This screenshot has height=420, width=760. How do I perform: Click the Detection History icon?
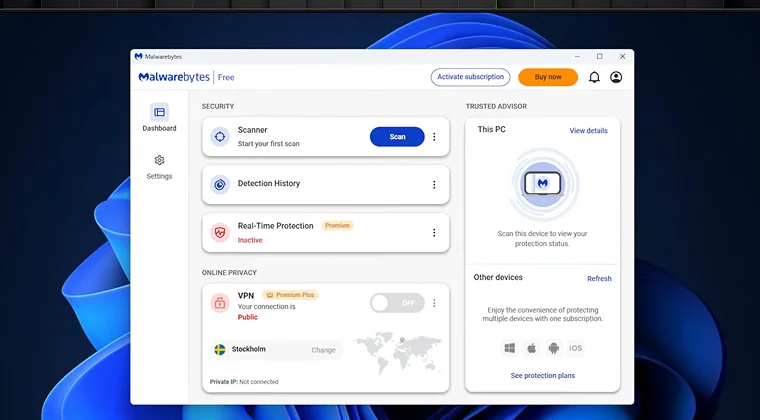tap(220, 184)
